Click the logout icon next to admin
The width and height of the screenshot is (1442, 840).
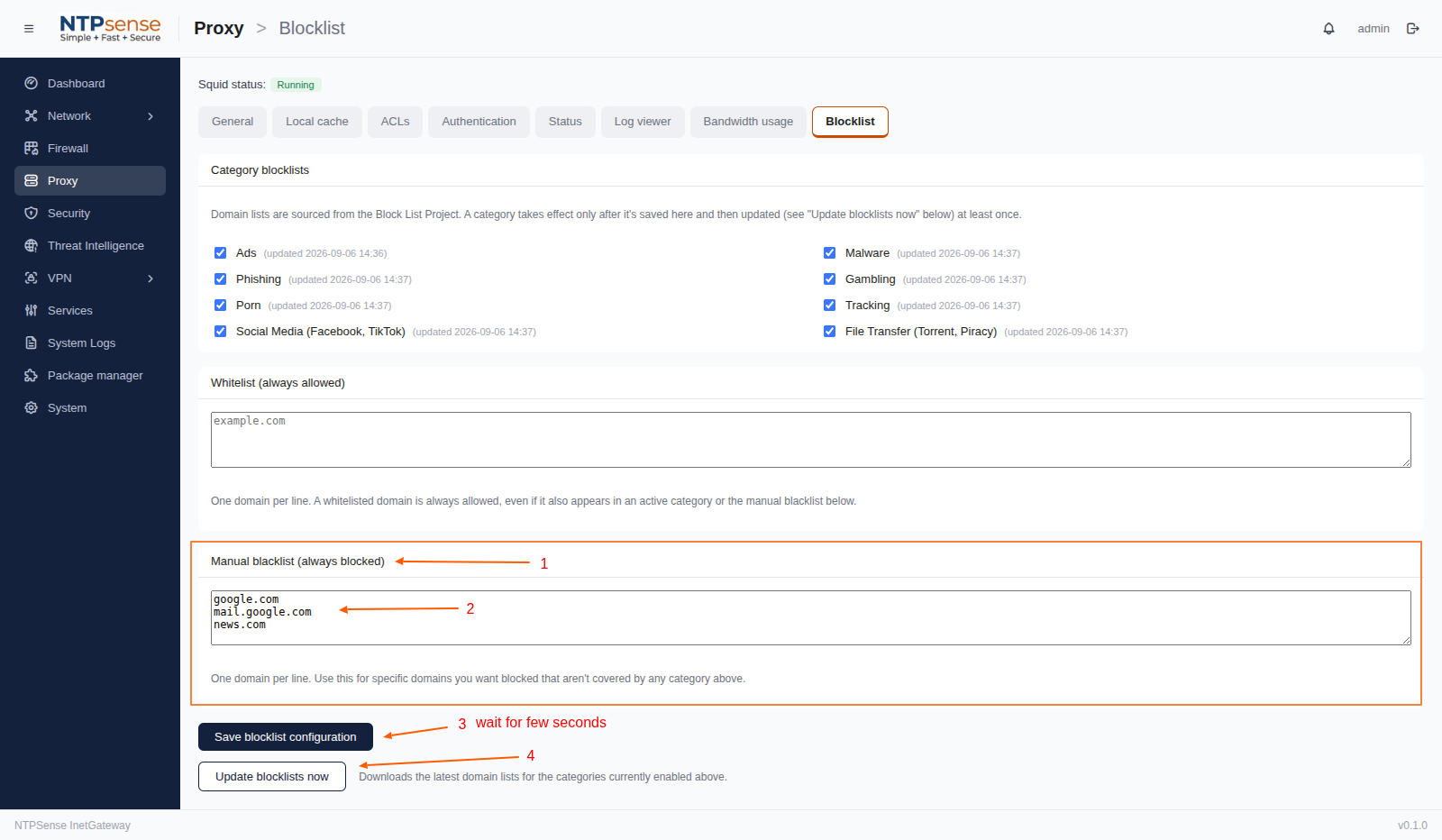click(x=1413, y=29)
